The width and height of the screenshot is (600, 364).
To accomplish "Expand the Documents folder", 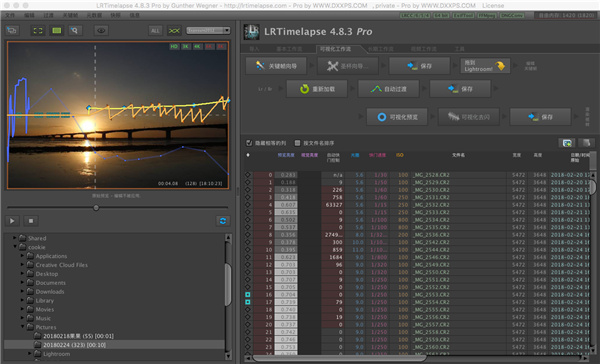I will (x=22, y=282).
